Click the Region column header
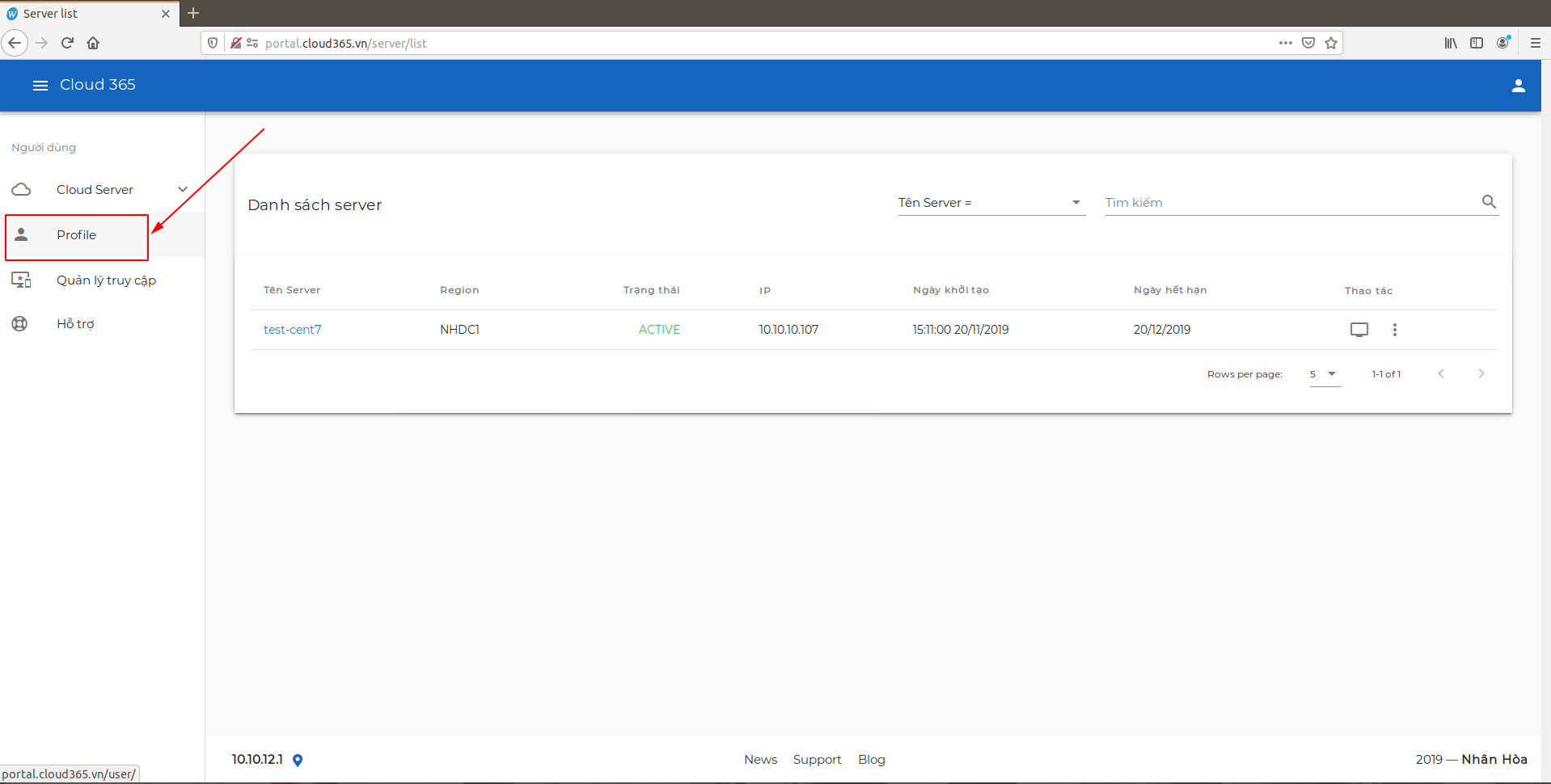The height and width of the screenshot is (784, 1551). tap(459, 290)
